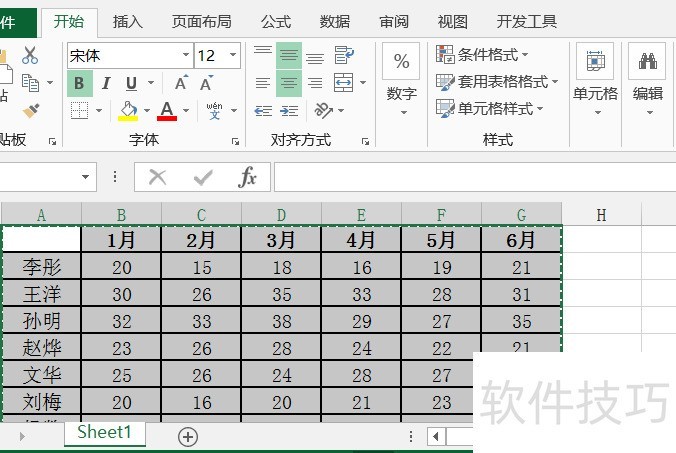The image size is (676, 453).
Task: Click the Insert Function fx button
Action: coord(247,177)
